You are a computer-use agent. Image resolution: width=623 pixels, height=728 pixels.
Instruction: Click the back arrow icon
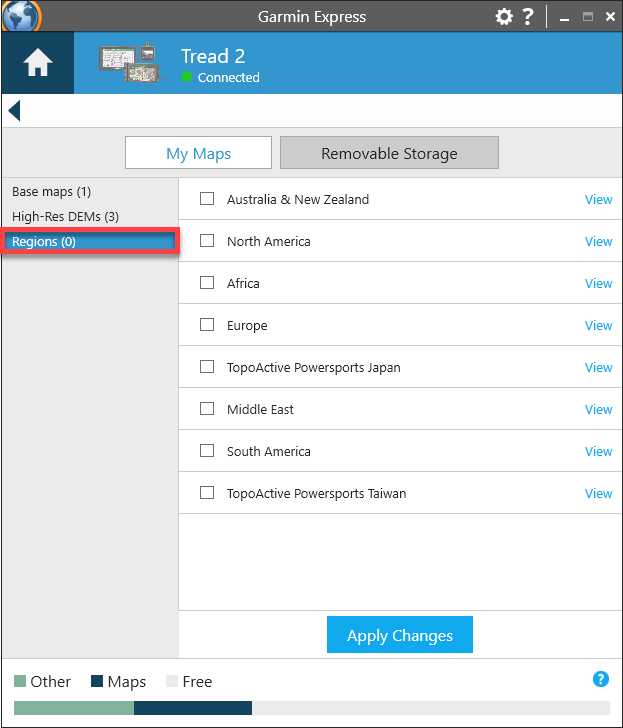14,110
